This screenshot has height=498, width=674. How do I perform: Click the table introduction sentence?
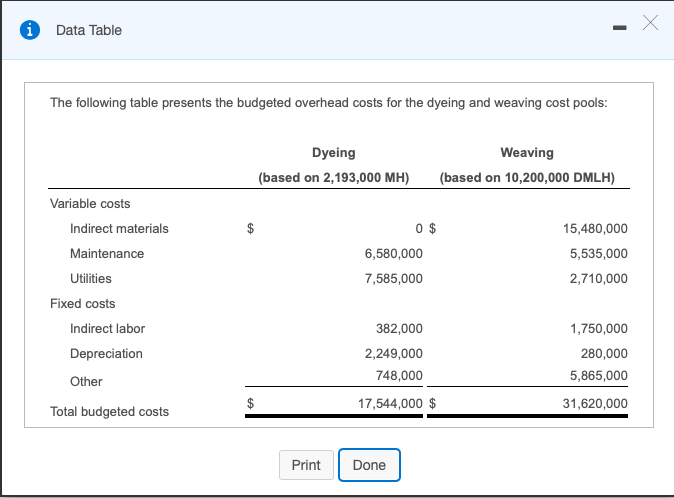point(328,103)
